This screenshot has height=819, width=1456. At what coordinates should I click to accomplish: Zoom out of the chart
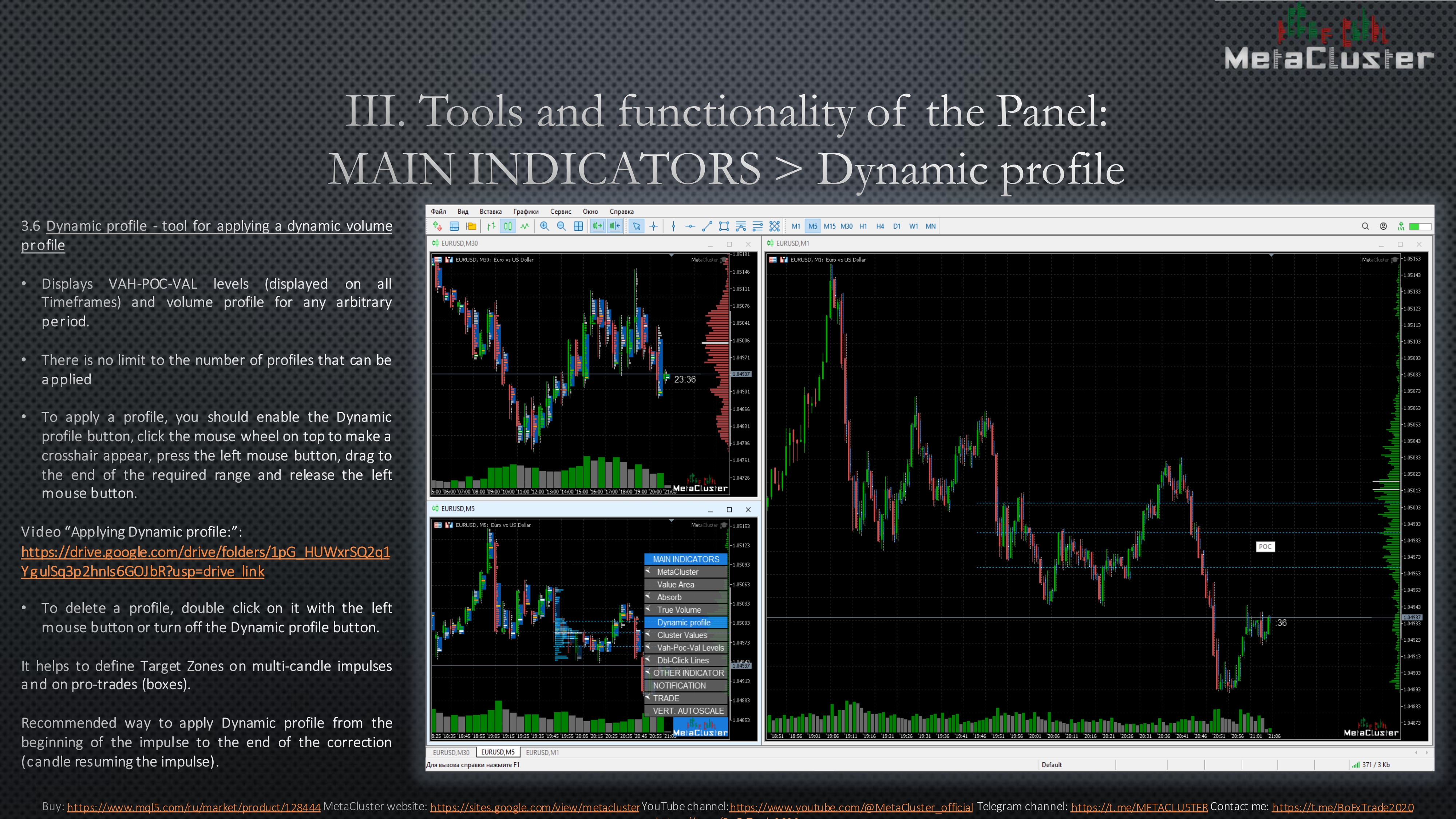point(561,226)
